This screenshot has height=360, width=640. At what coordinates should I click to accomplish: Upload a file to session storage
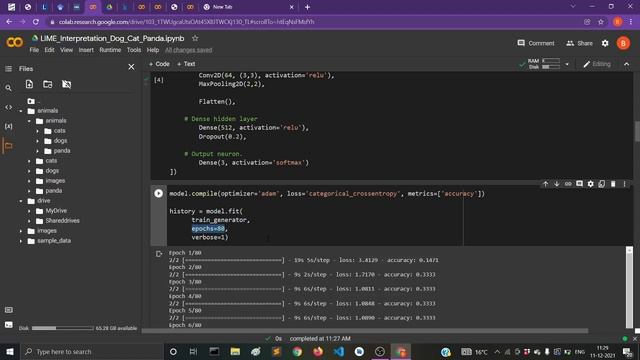(29, 84)
